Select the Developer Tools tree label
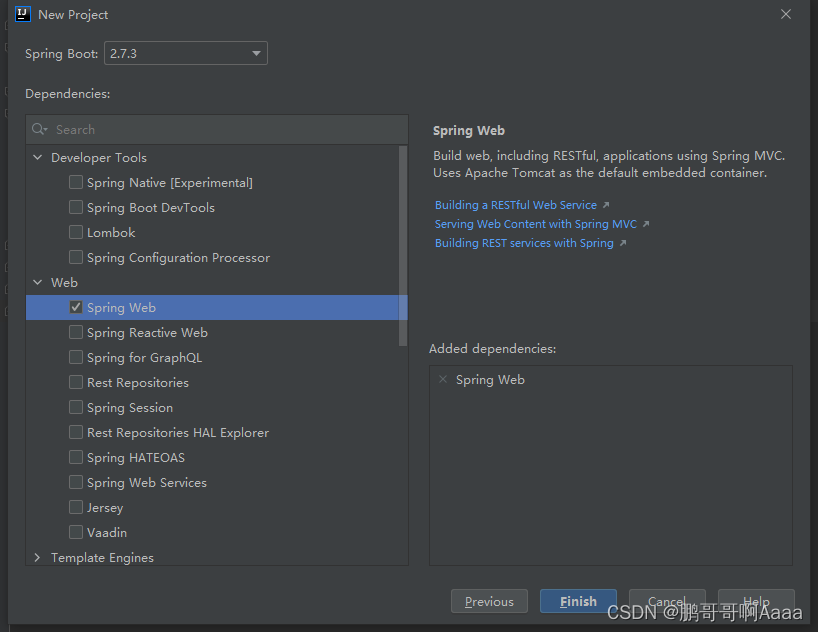The width and height of the screenshot is (818, 632). point(99,158)
